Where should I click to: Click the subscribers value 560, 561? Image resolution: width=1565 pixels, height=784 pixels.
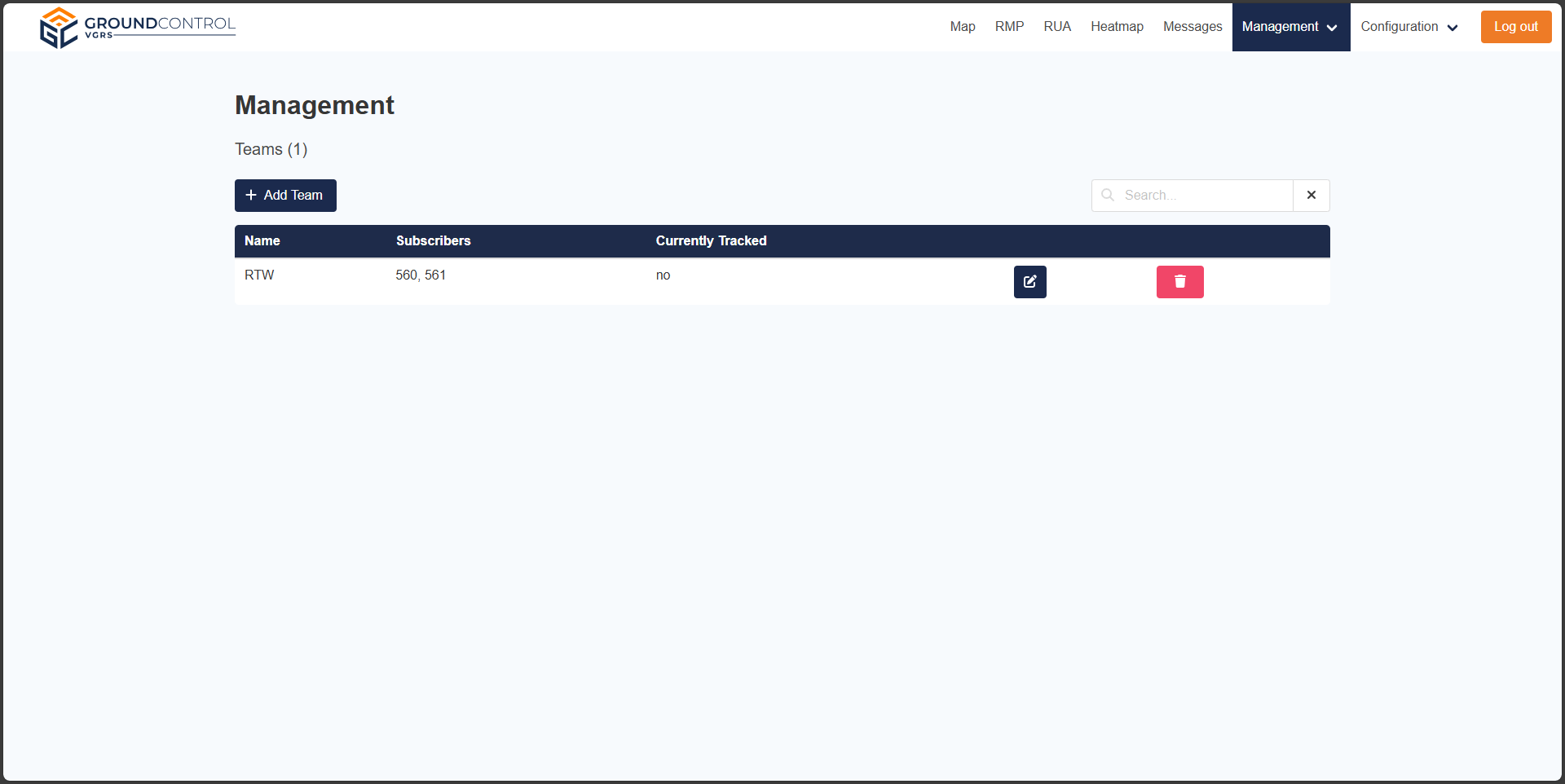pyautogui.click(x=421, y=275)
